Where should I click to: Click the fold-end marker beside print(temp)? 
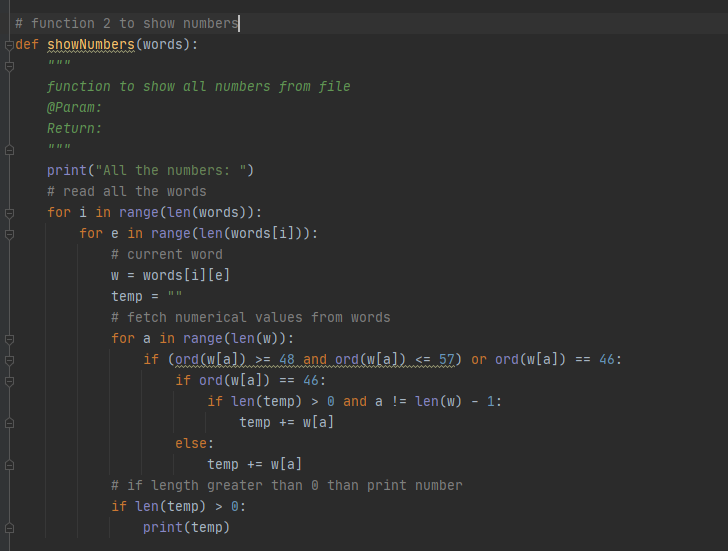(9, 528)
